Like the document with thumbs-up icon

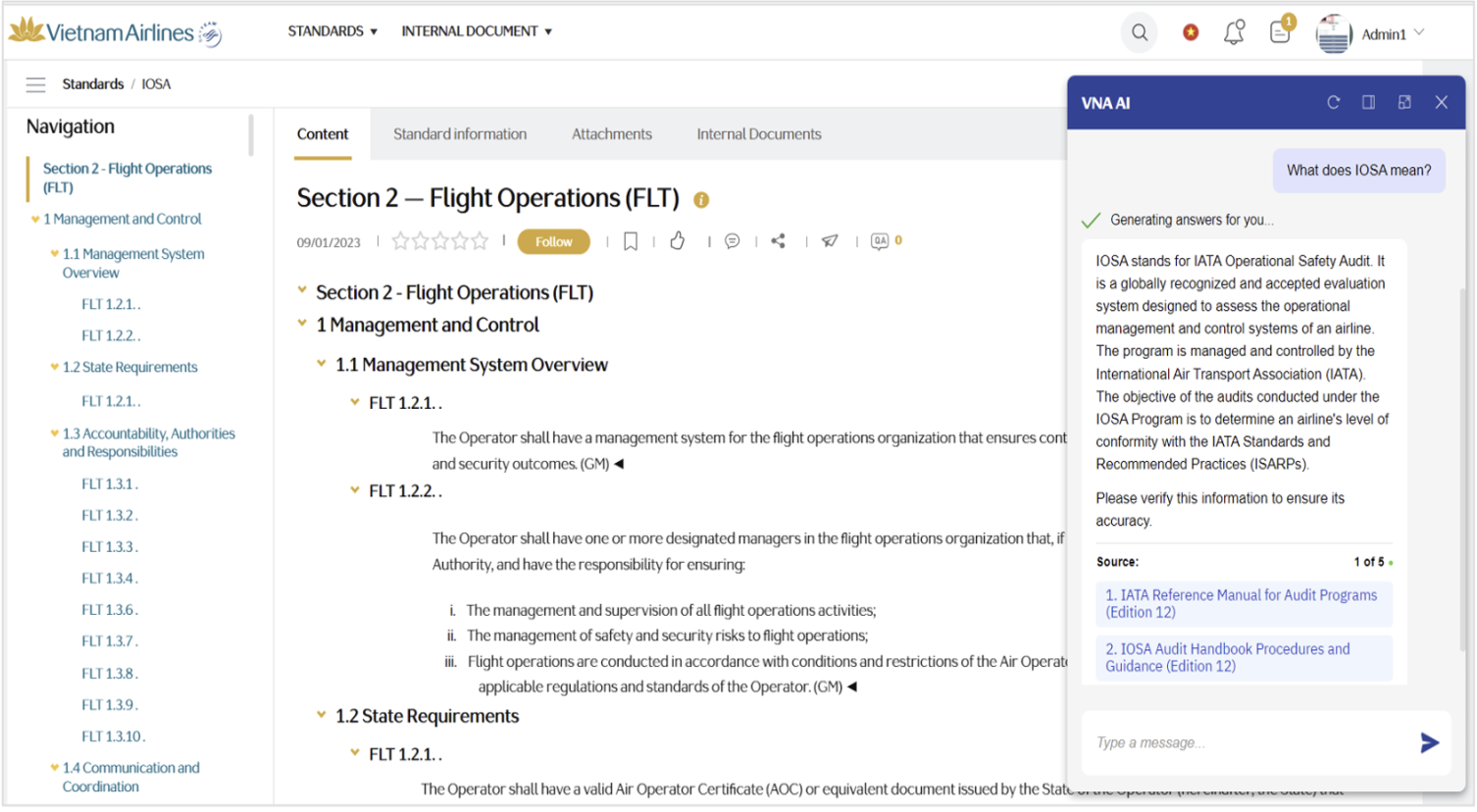click(678, 241)
